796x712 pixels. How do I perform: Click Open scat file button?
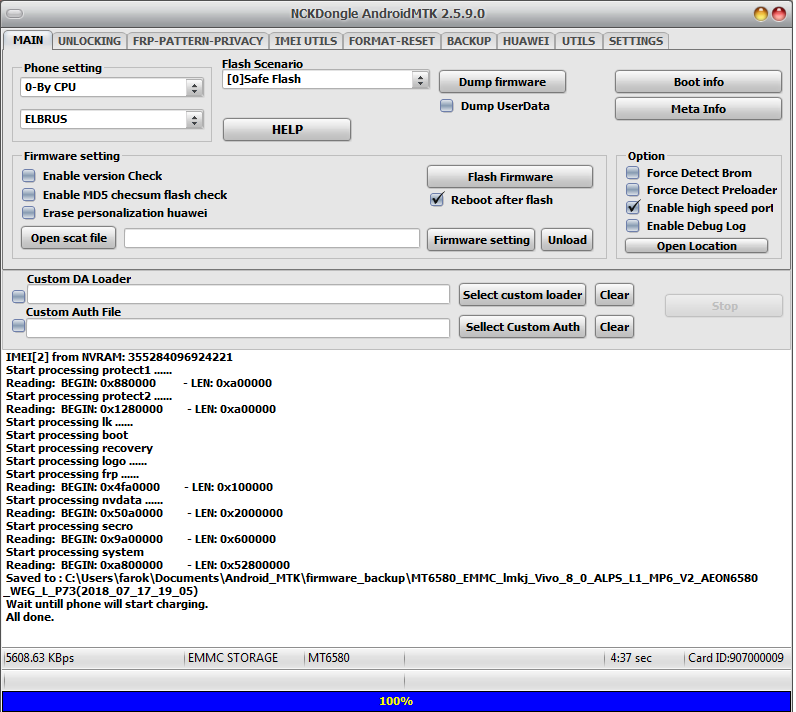[x=69, y=238]
